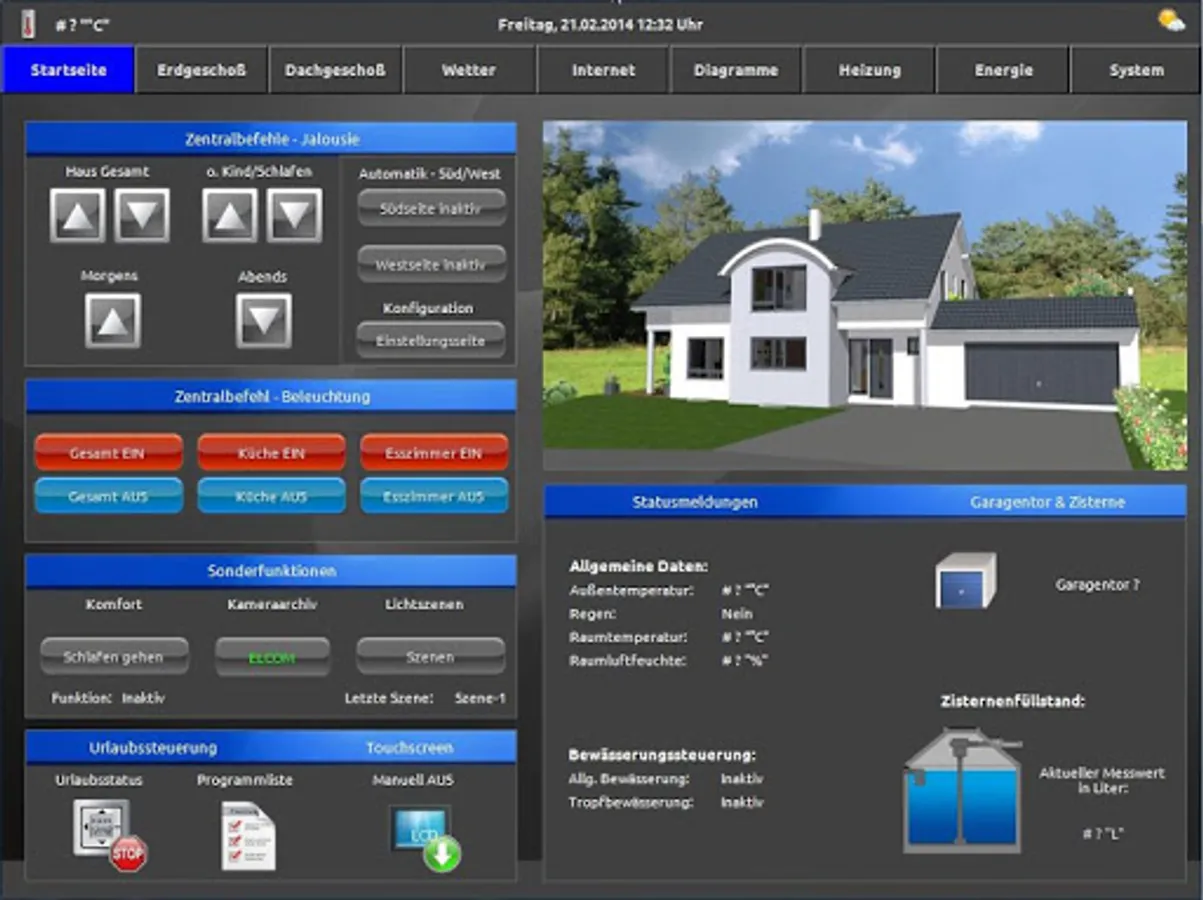Click the Manuell AUS LCD icon
1203x900 pixels.
(x=425, y=837)
